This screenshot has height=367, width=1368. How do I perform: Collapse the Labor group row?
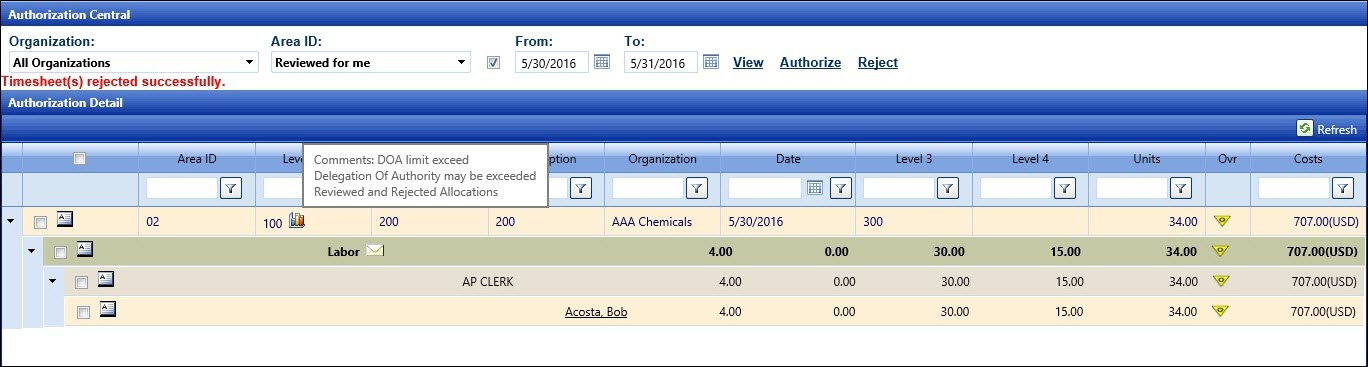click(32, 251)
